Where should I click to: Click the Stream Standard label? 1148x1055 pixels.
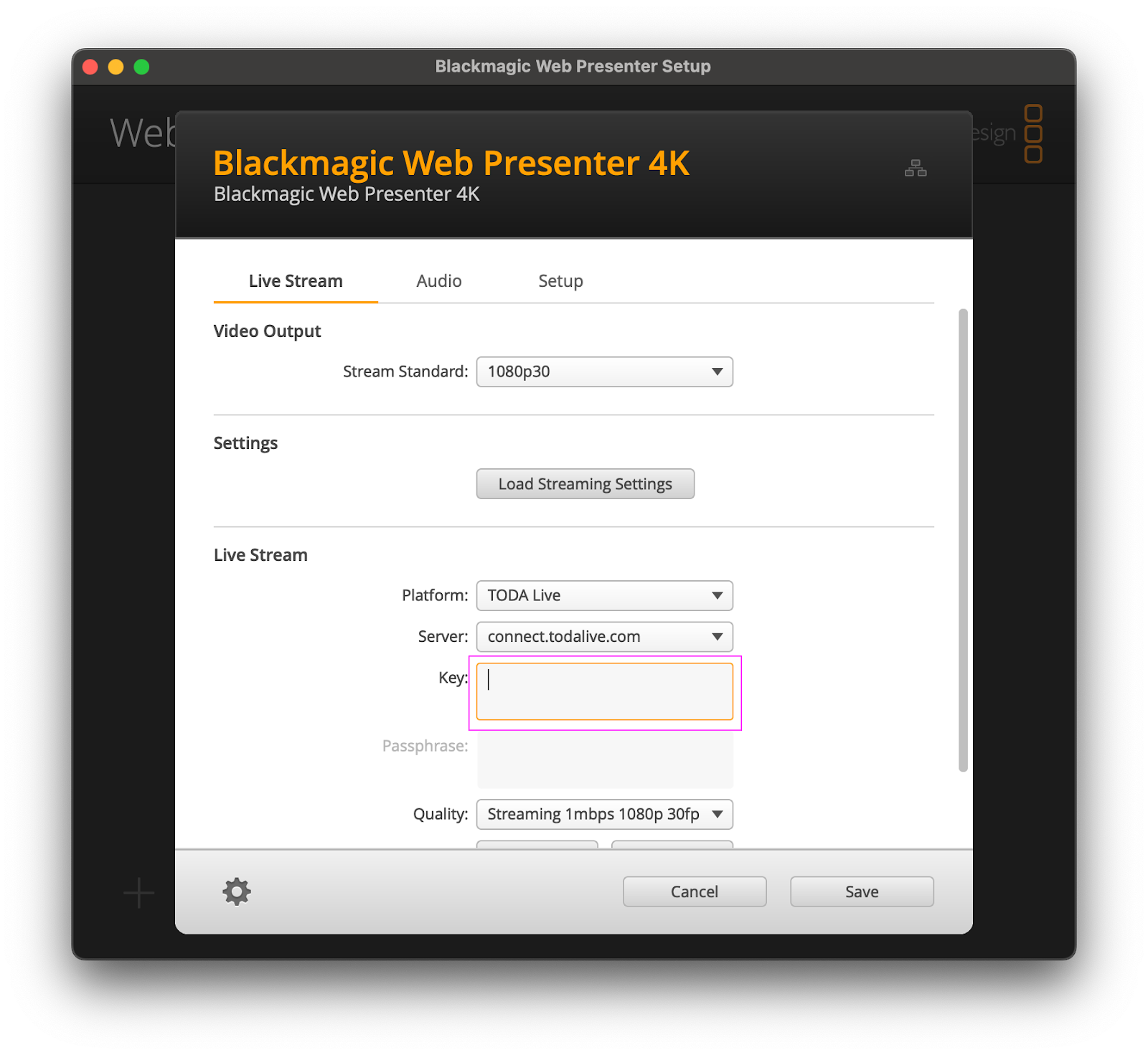[405, 372]
